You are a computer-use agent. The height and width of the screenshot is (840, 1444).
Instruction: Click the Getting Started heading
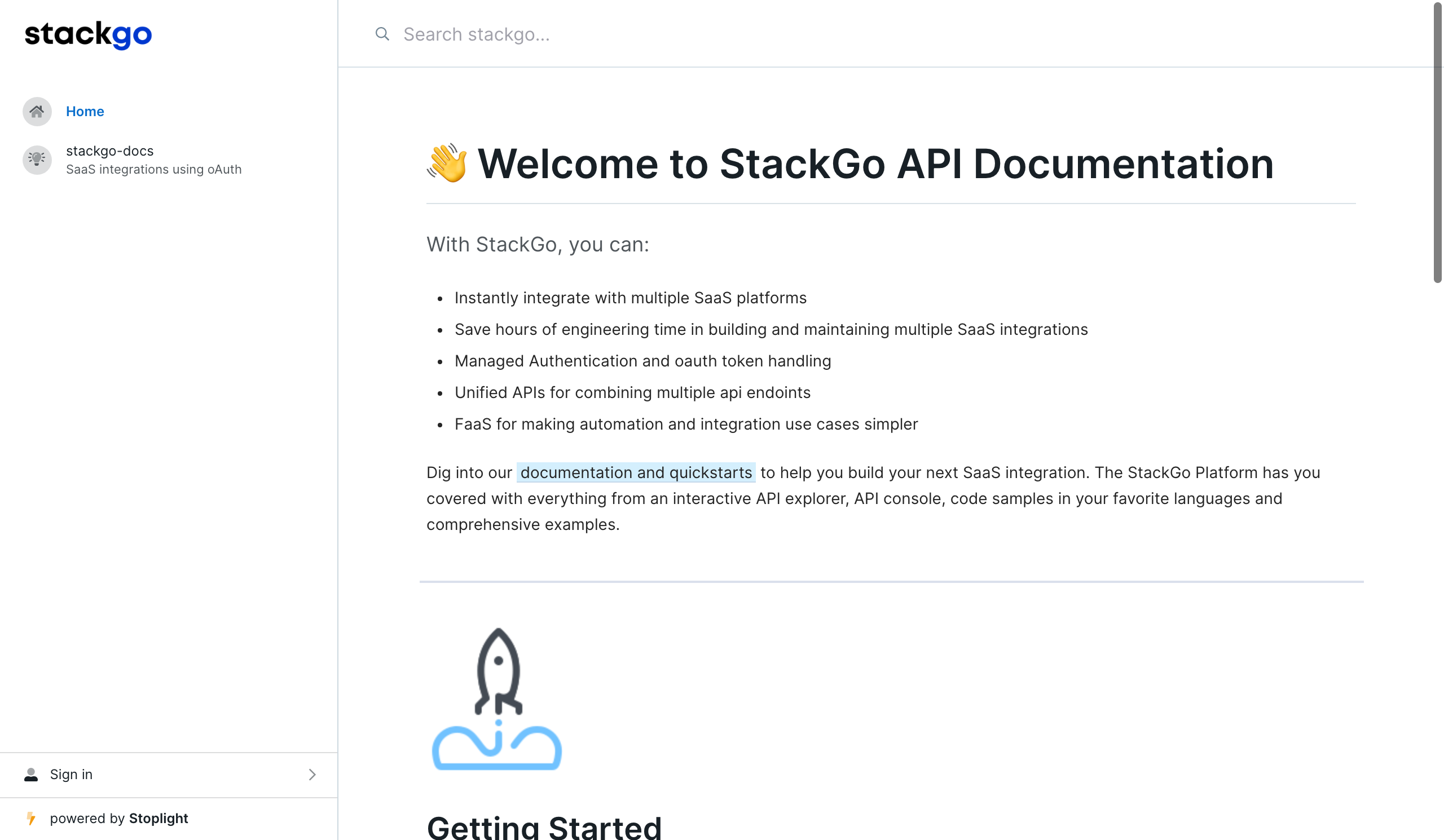[x=544, y=827]
